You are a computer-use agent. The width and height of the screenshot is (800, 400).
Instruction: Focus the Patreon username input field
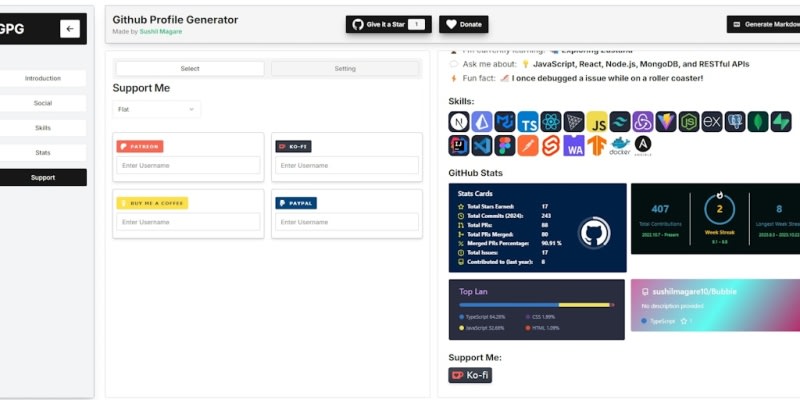pos(188,165)
